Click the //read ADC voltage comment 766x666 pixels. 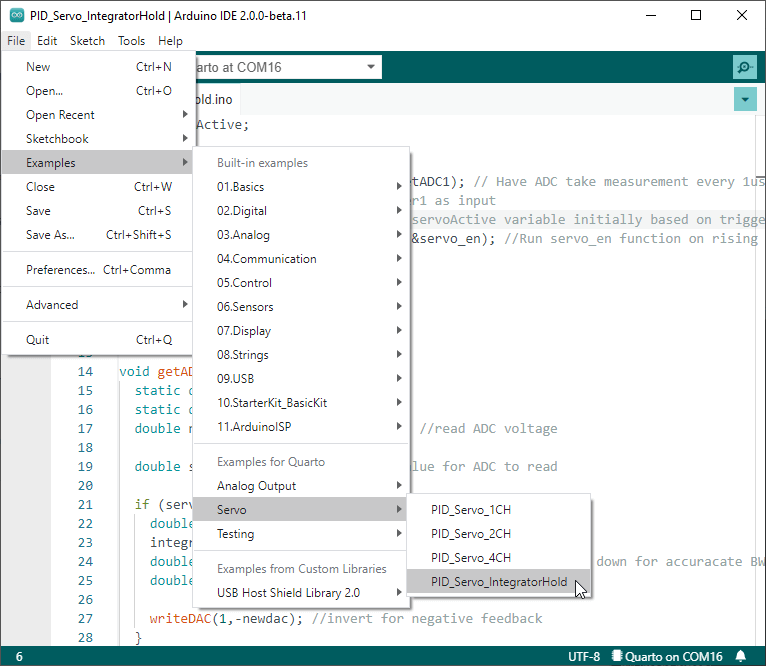488,428
